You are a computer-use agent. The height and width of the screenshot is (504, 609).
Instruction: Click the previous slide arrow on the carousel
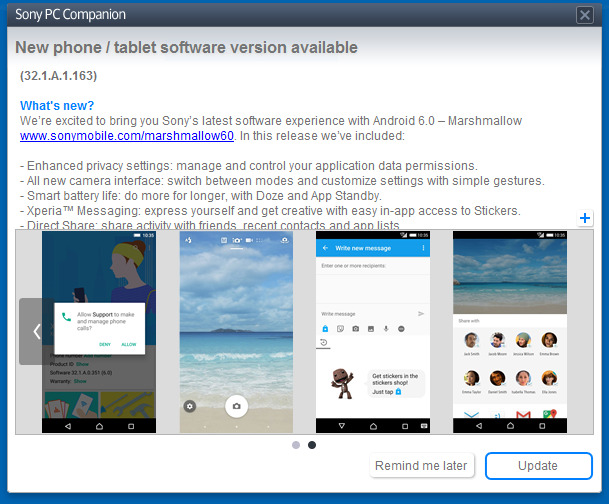pos(37,331)
